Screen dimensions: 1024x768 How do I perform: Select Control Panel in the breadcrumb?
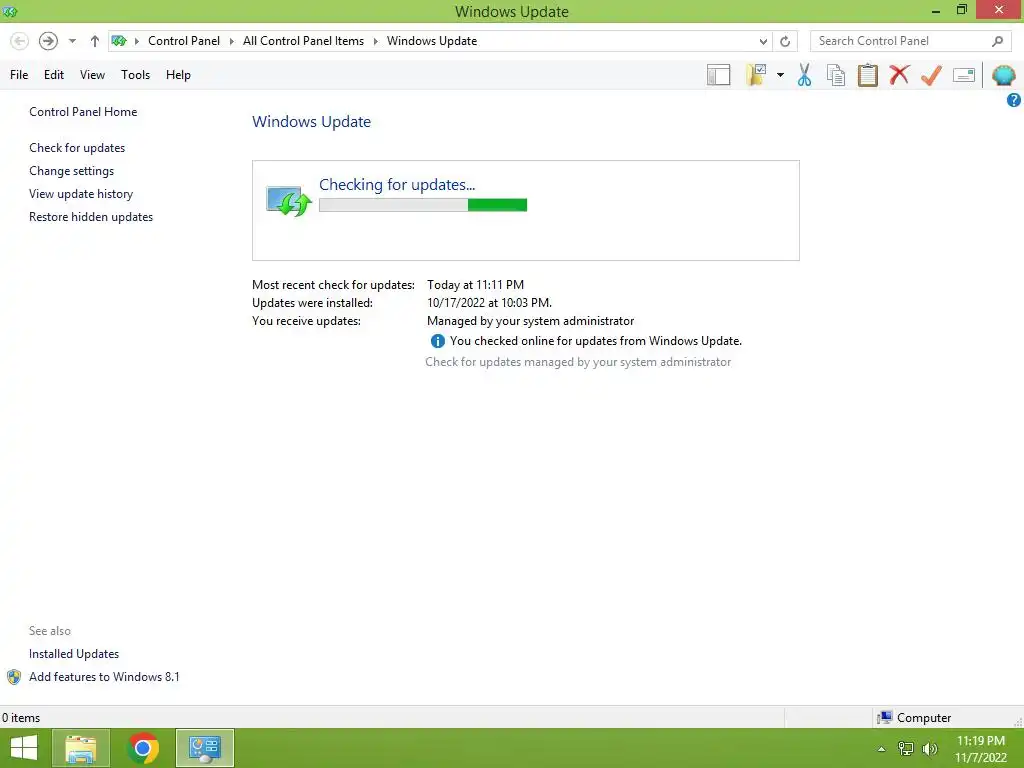tap(184, 41)
